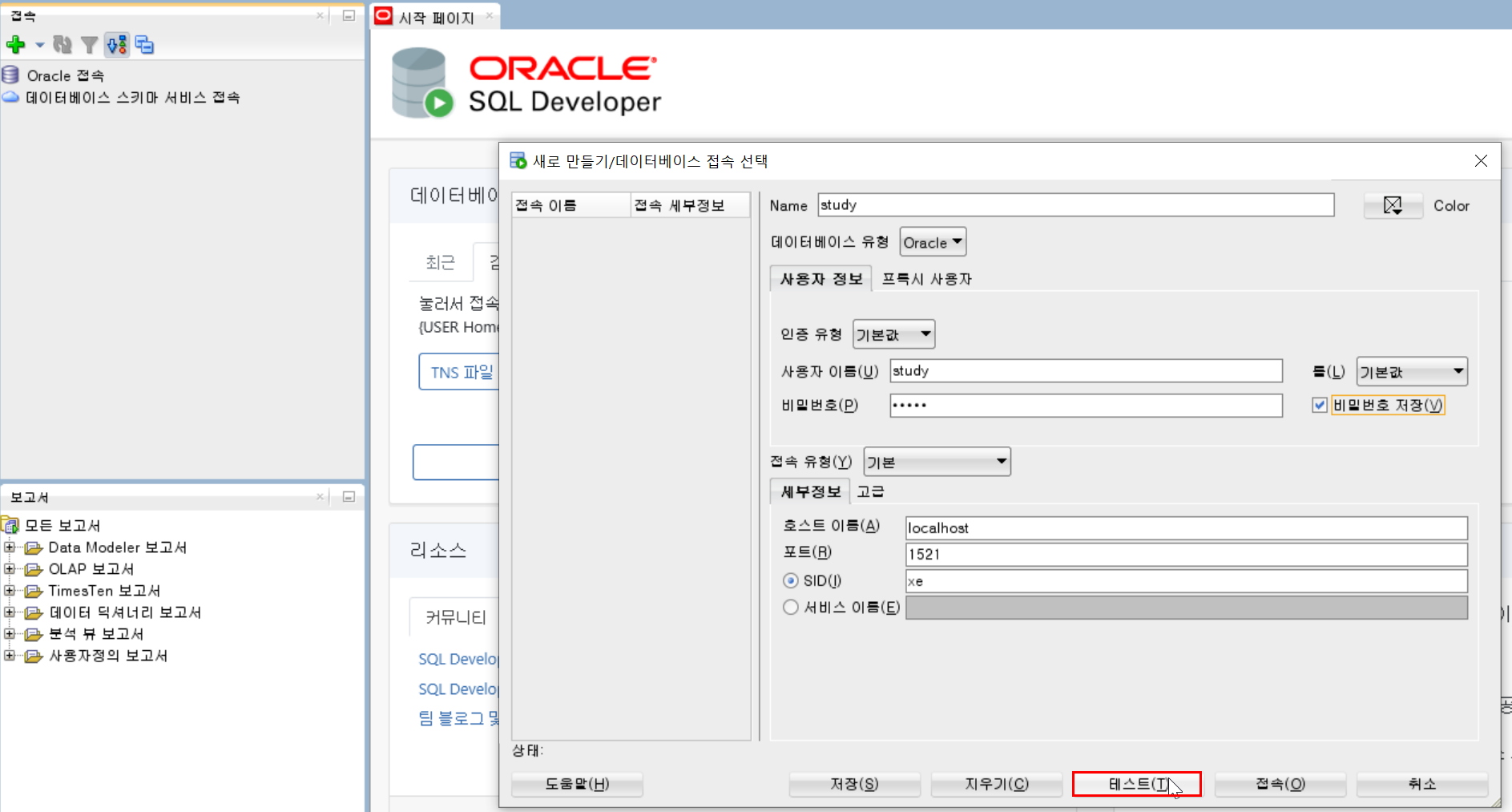The height and width of the screenshot is (812, 1512).
Task: Close the 데이터베이스 접속 선택 dialog
Action: tap(1481, 161)
